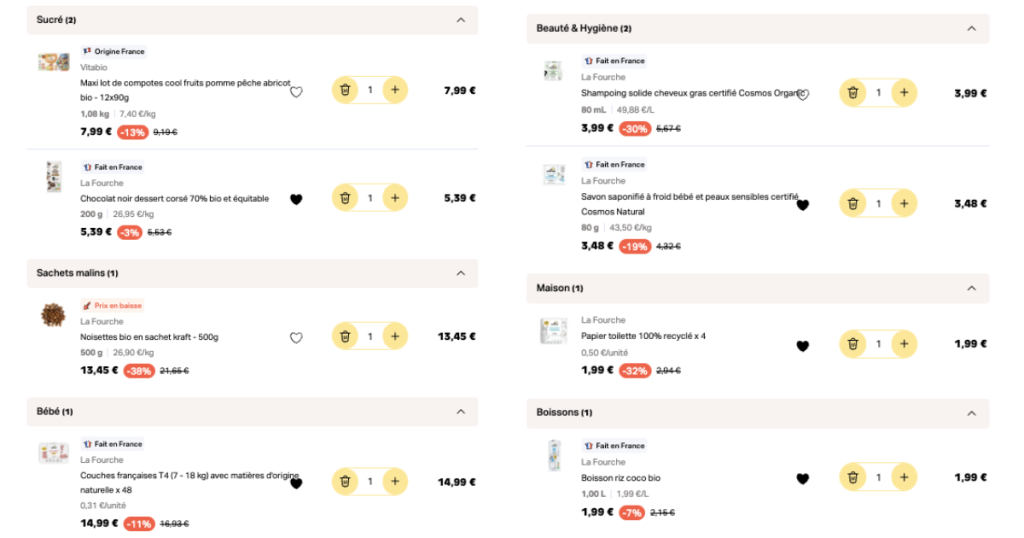1024x538 pixels.
Task: Collapse the Boissons section chevron
Action: (972, 413)
